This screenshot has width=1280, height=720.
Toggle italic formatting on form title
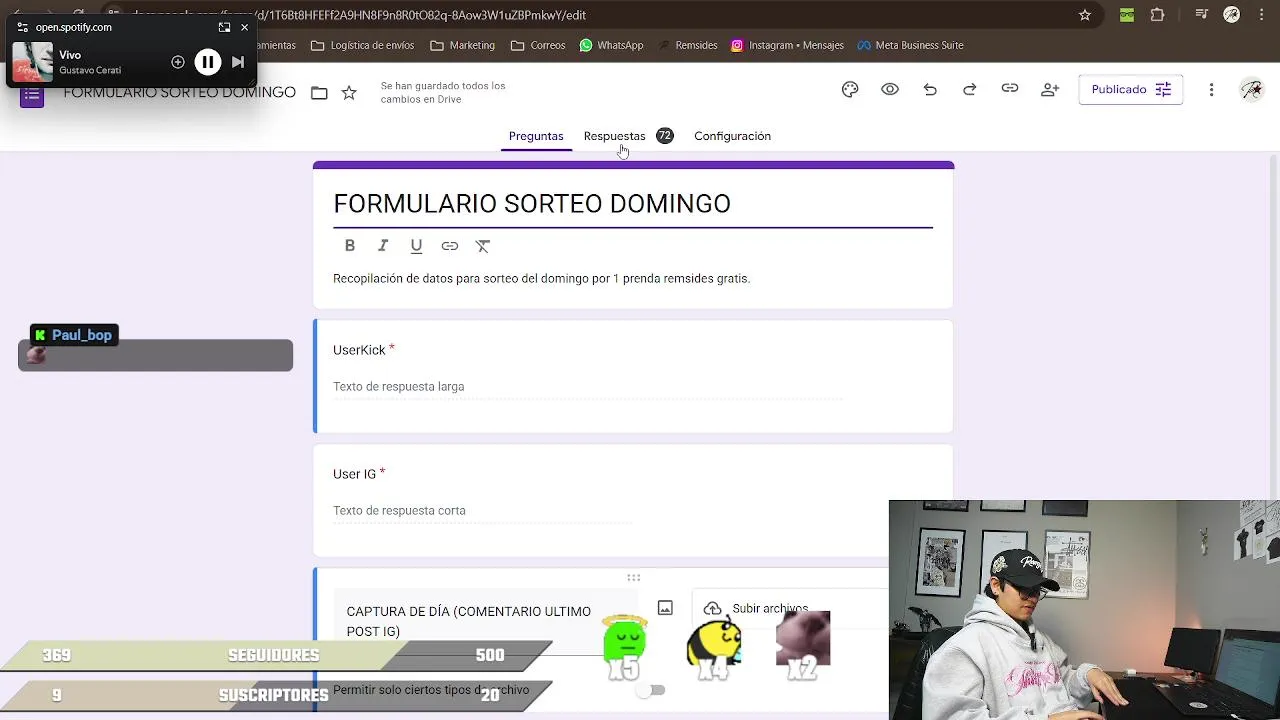coord(383,246)
